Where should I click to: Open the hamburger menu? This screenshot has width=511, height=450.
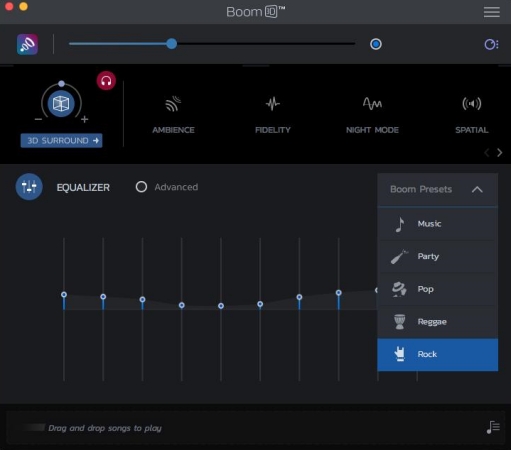(x=492, y=12)
